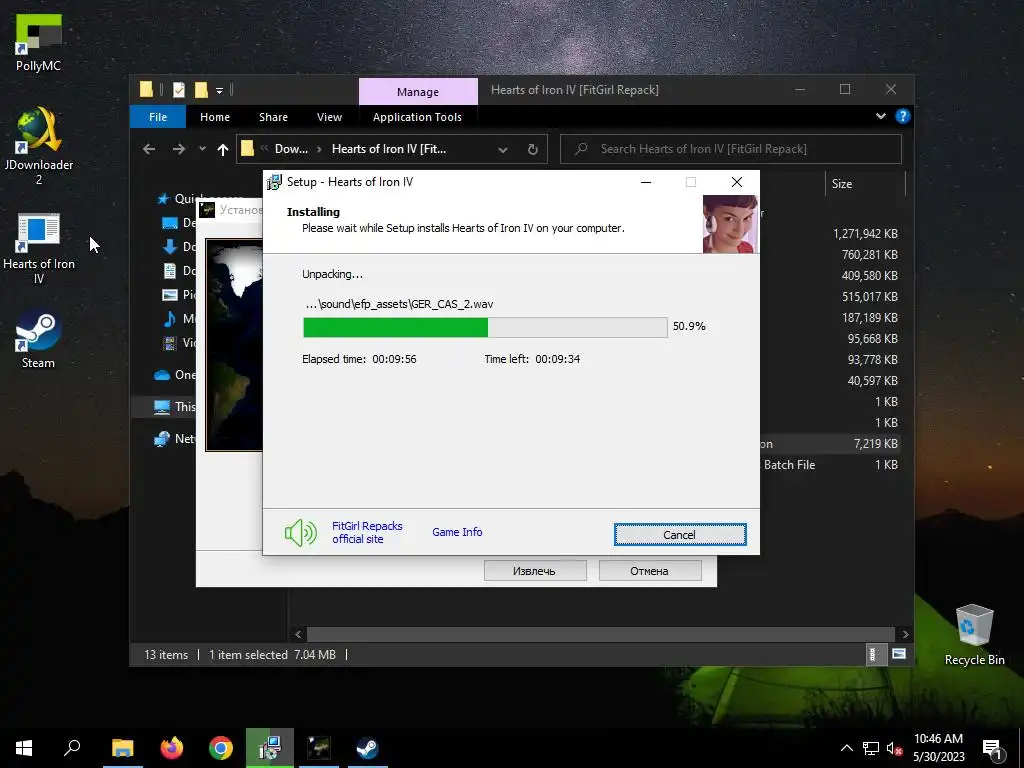Open recent locations dropdown in Explorer
The width and height of the screenshot is (1024, 768).
(202, 150)
